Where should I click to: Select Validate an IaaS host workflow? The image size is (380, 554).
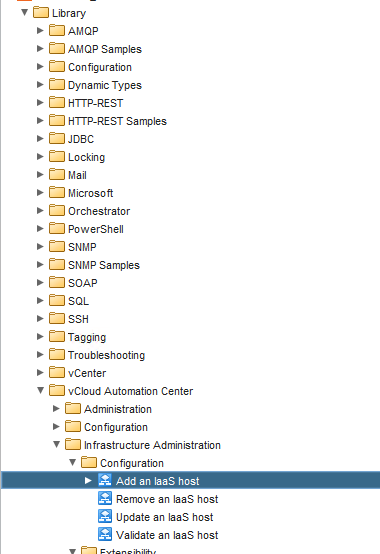click(167, 535)
